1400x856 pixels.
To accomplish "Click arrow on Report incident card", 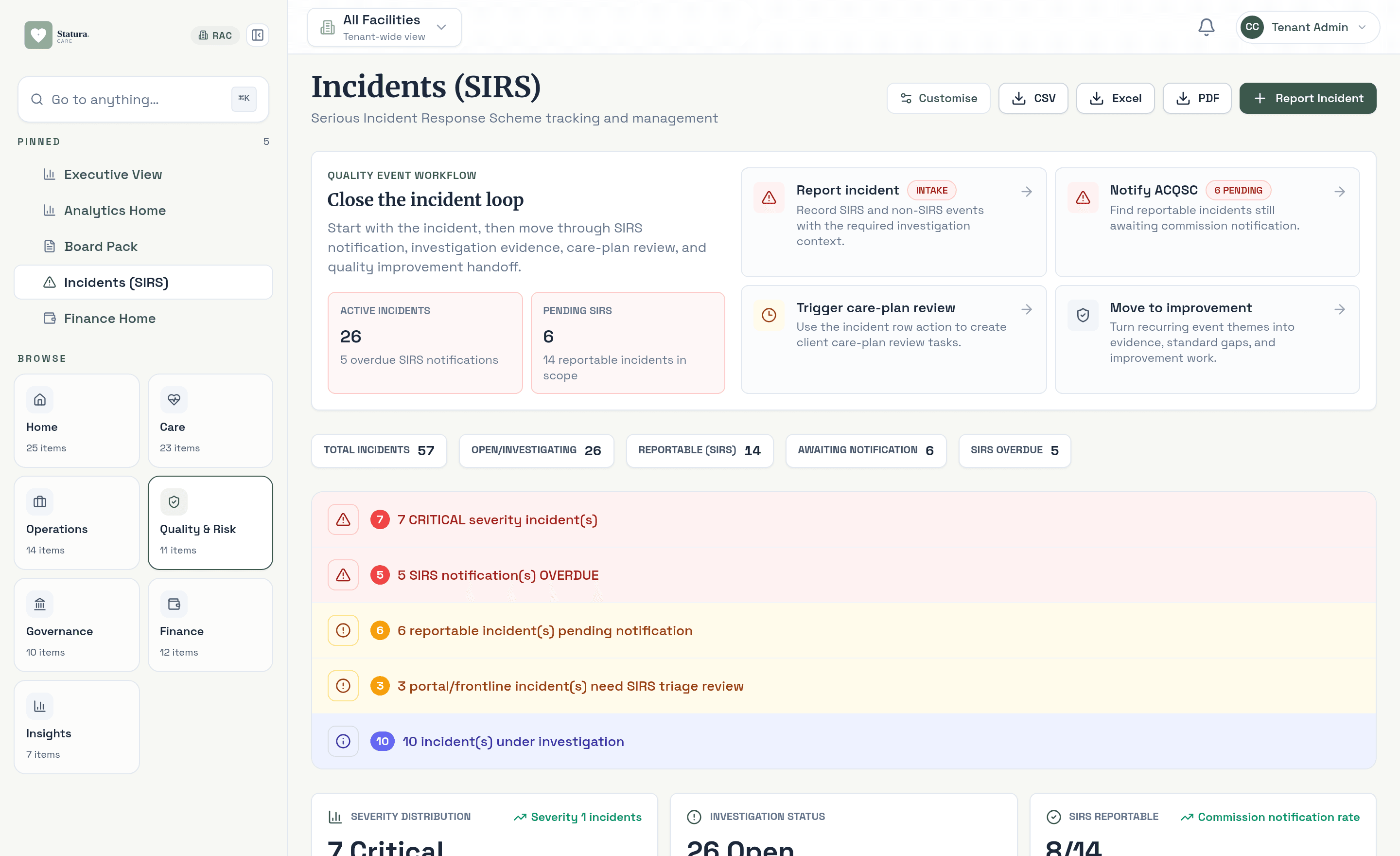I will point(1026,192).
